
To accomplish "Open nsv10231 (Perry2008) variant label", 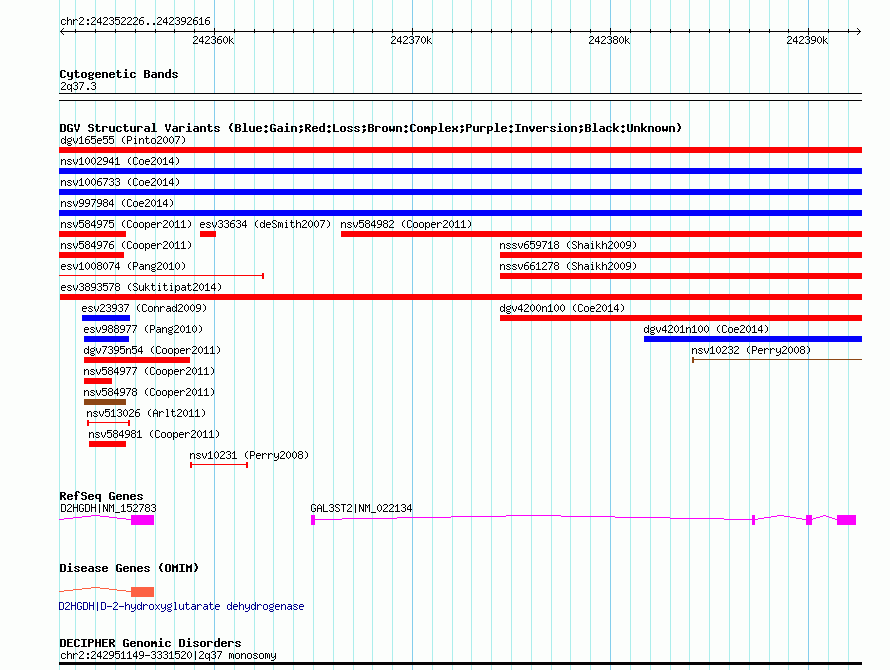I will tap(249, 455).
